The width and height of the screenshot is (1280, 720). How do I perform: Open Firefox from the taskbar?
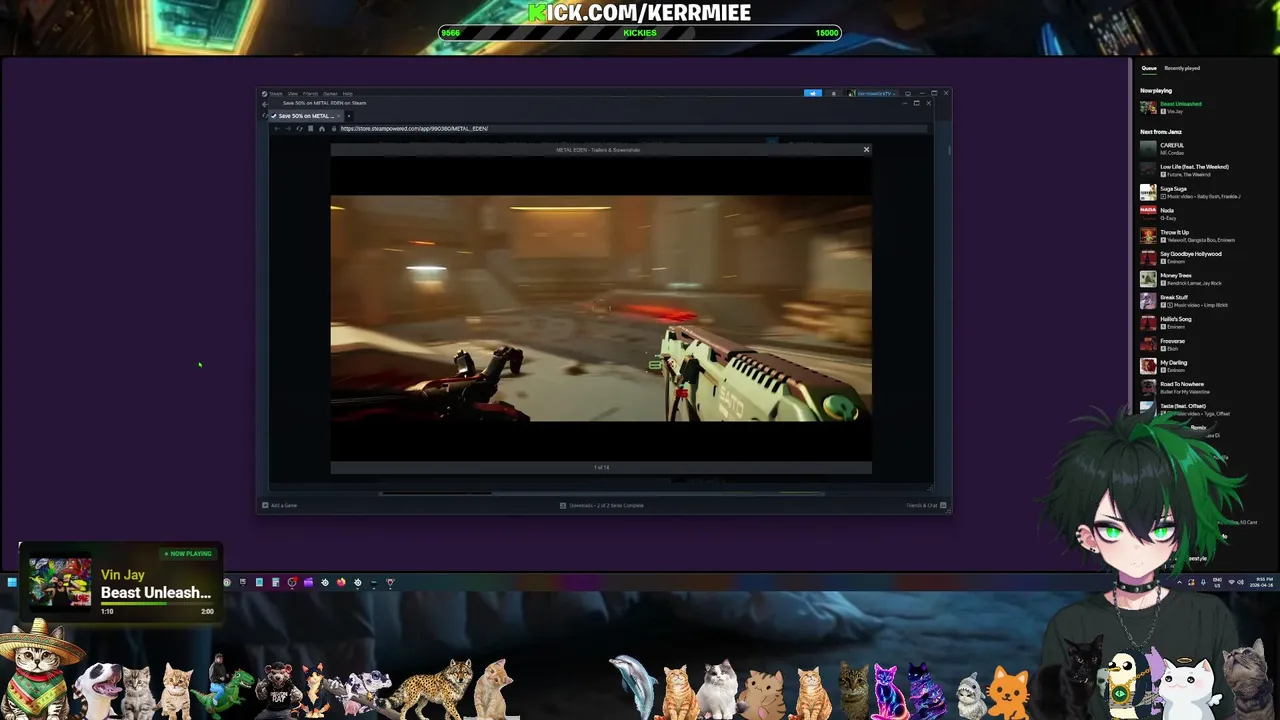pos(341,582)
